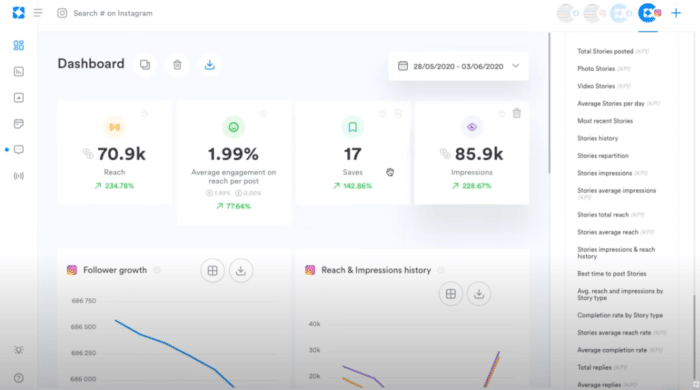Click the 85.9k Impressions value
The width and height of the screenshot is (700, 390).
point(479,154)
